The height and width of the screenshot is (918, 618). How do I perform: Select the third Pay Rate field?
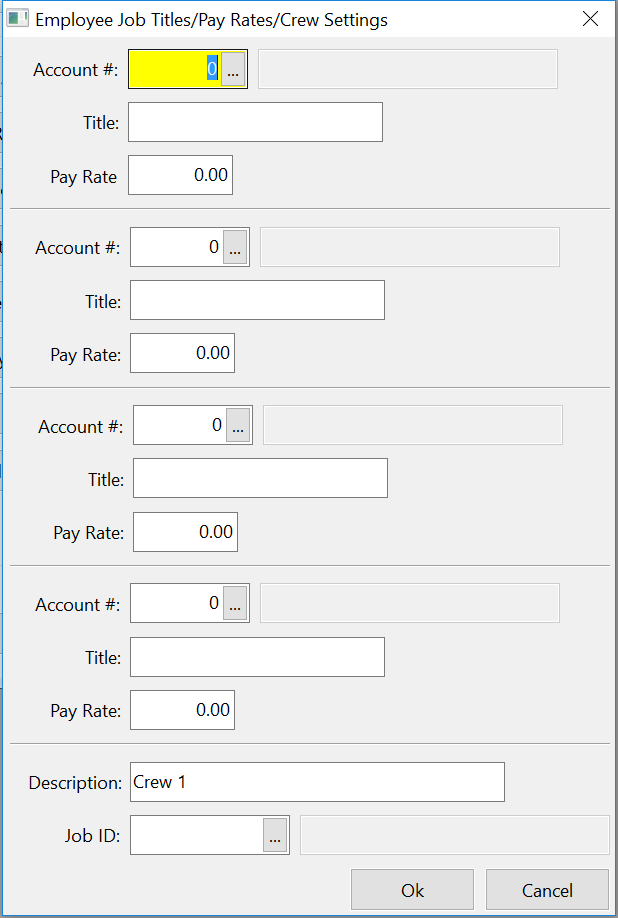185,531
